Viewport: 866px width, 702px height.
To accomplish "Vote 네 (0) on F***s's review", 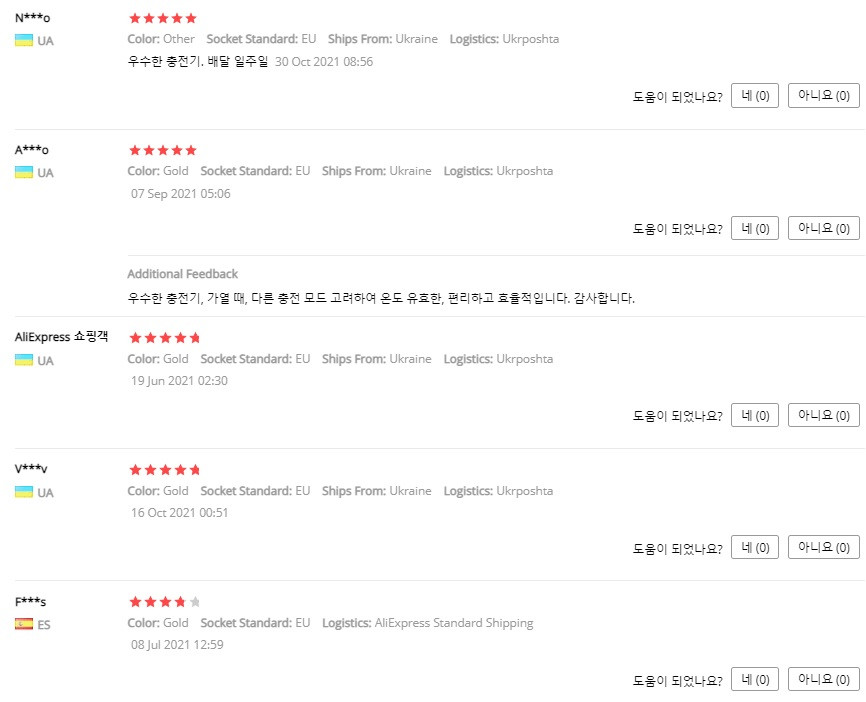I will tap(754, 679).
